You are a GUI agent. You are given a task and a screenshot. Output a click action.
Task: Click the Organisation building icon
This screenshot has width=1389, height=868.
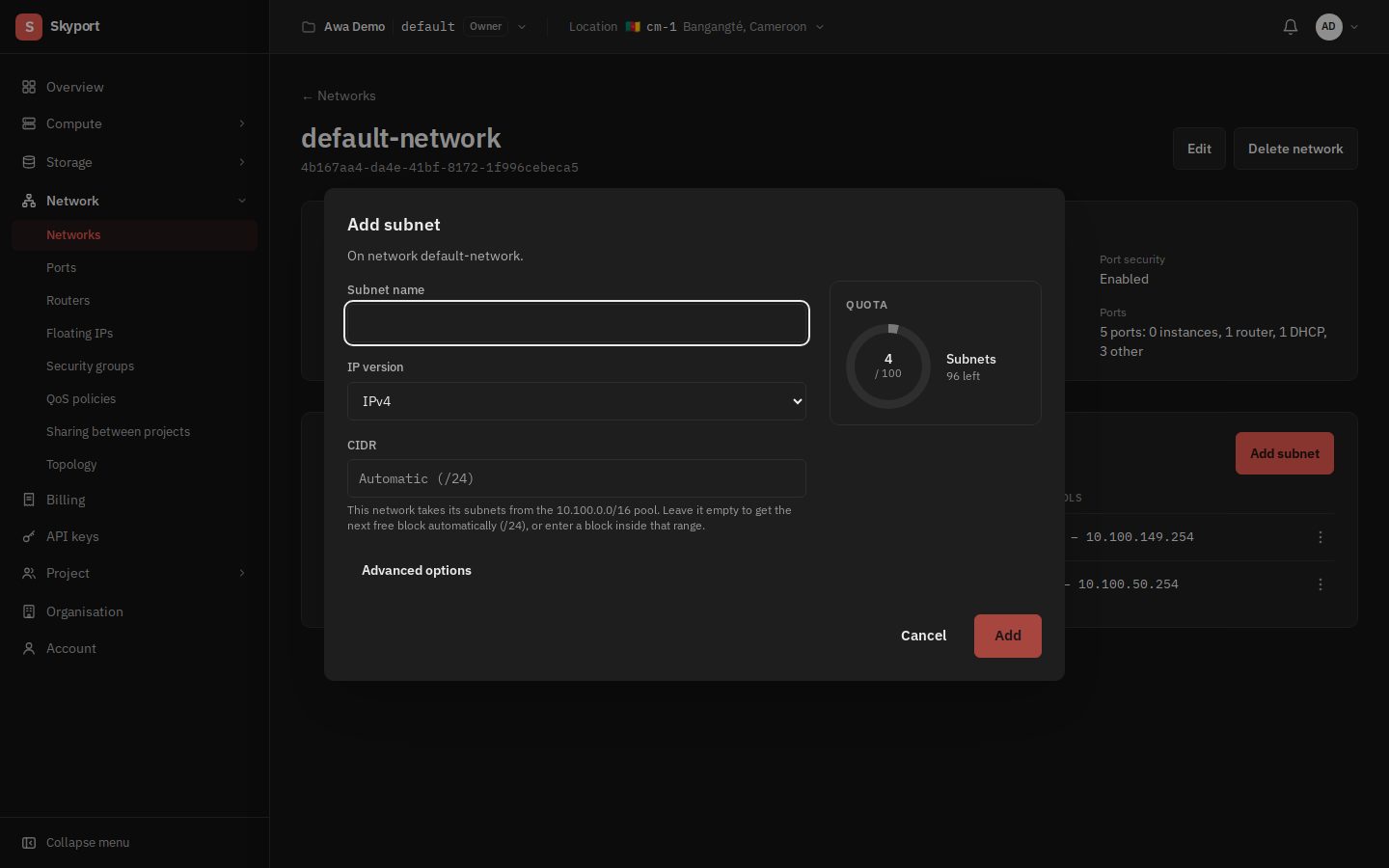pos(29,611)
